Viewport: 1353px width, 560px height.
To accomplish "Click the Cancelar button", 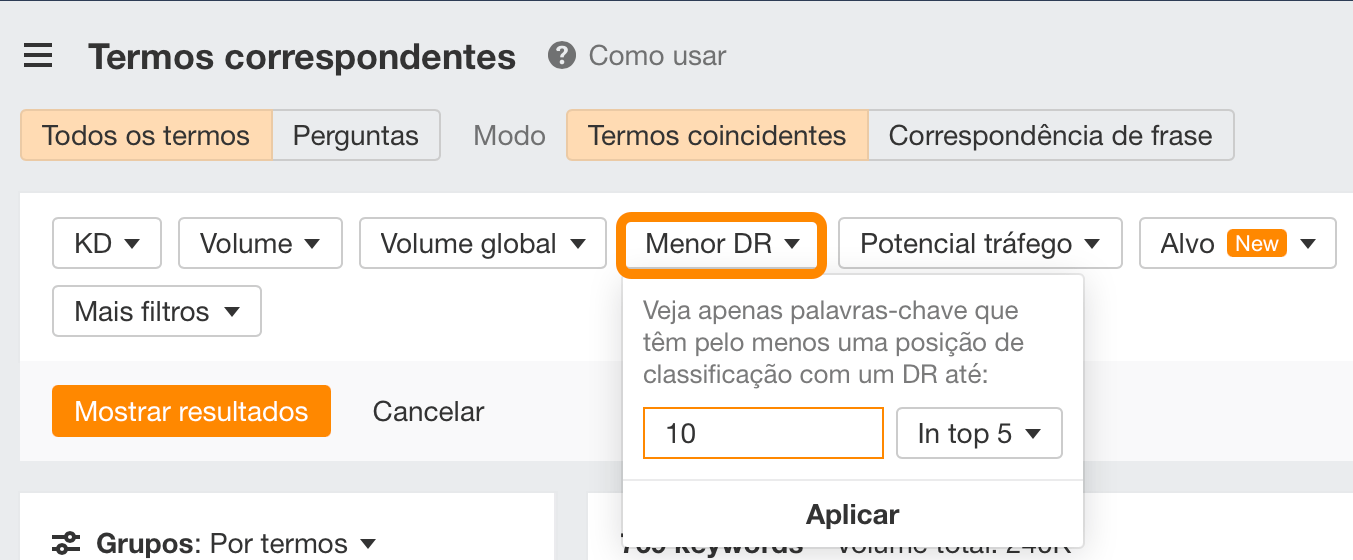I will coord(428,411).
